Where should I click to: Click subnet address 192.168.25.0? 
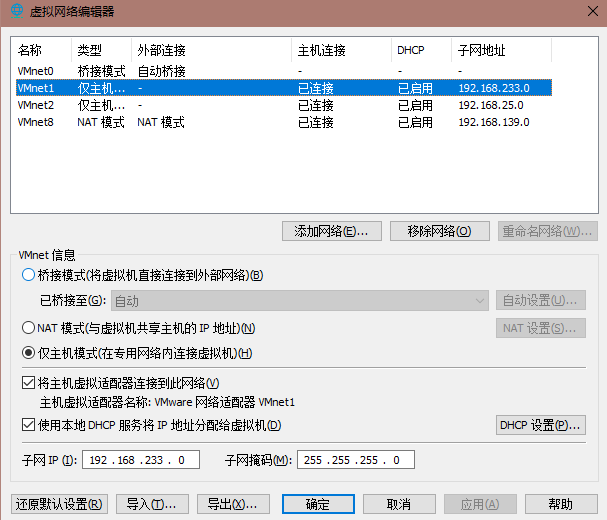(491, 105)
